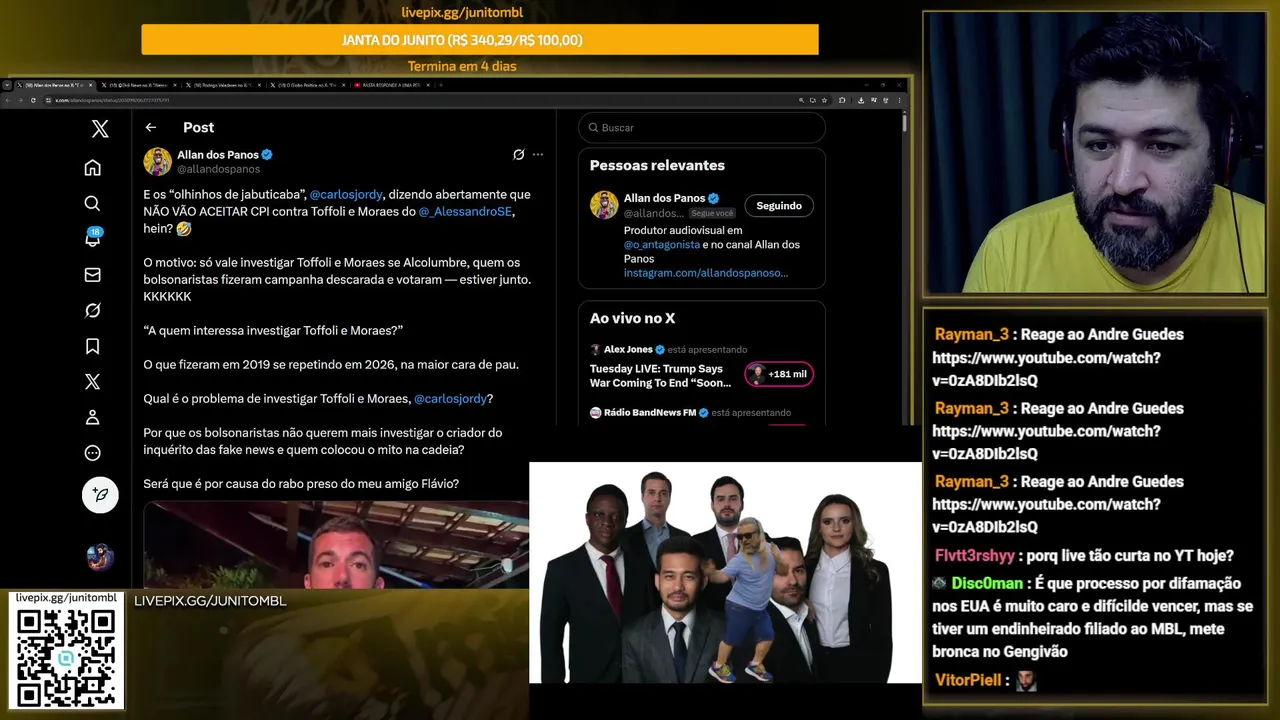1280x720 pixels.
Task: Click Rayman_3 username in first chat message
Action: (971, 334)
